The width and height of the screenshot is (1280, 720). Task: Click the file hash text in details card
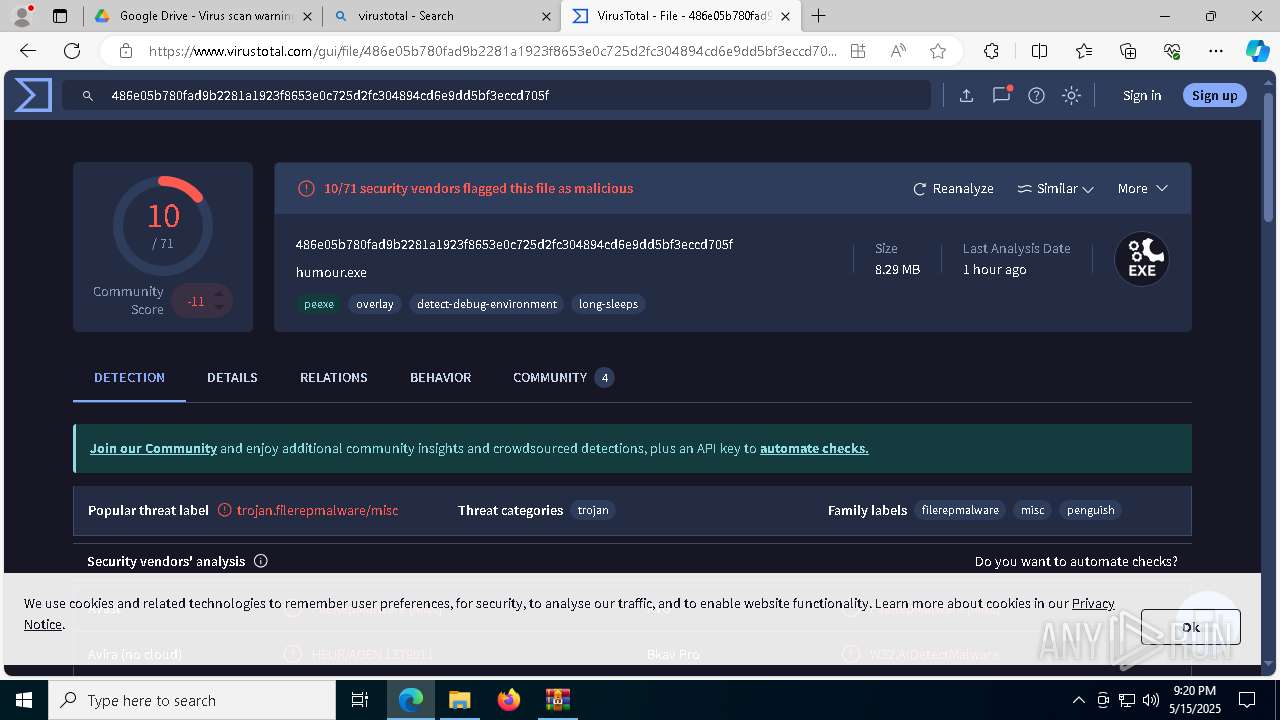514,245
